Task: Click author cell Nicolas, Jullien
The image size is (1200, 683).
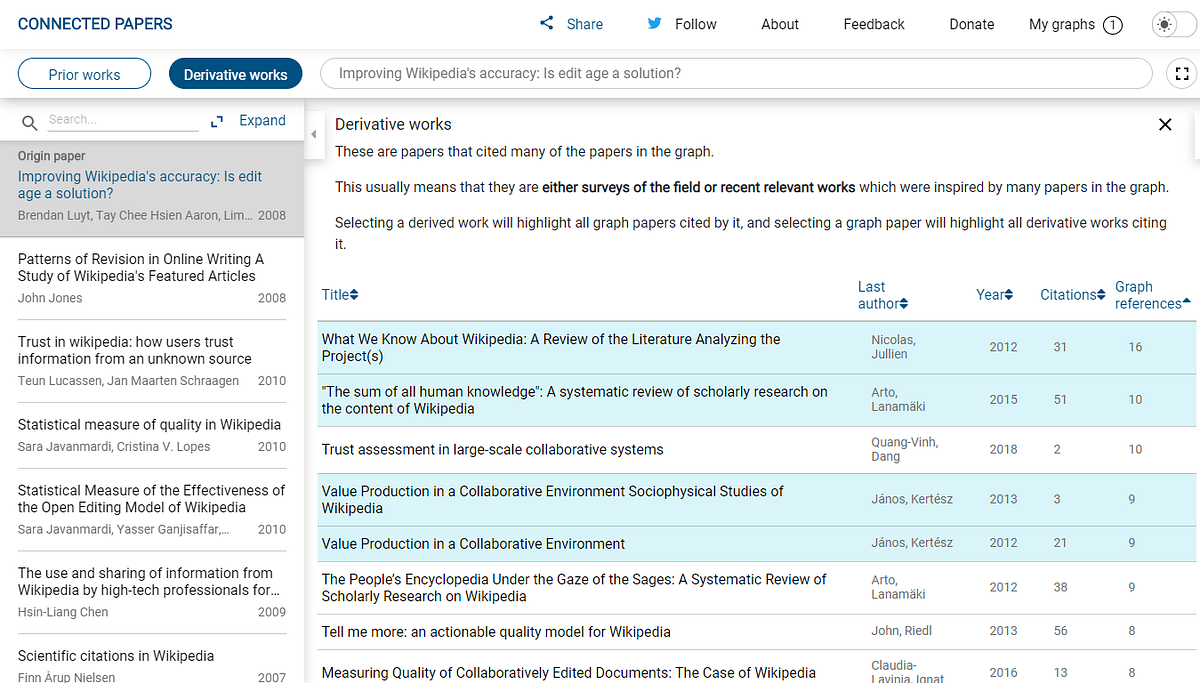Action: pos(893,347)
